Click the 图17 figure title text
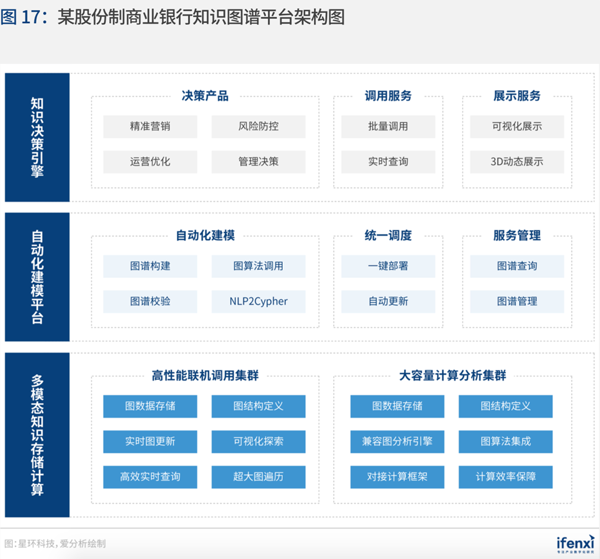Viewport: 600px width, 559px height. click(173, 17)
